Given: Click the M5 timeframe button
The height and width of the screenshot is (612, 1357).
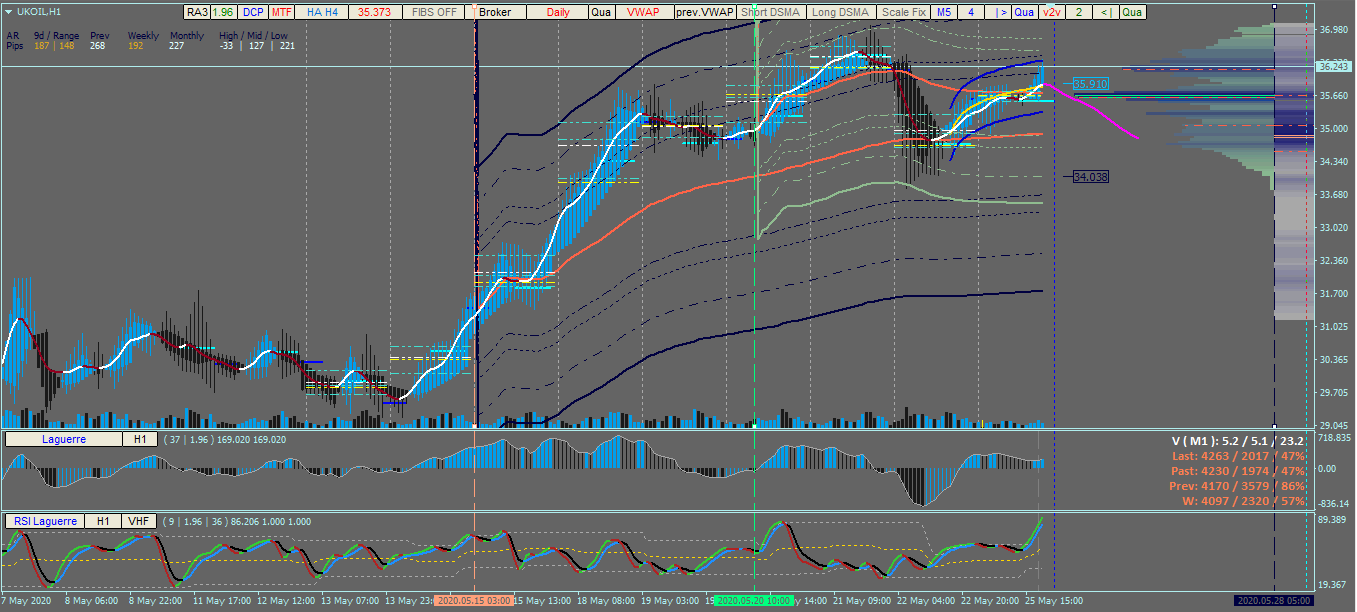Looking at the screenshot, I should [x=944, y=13].
